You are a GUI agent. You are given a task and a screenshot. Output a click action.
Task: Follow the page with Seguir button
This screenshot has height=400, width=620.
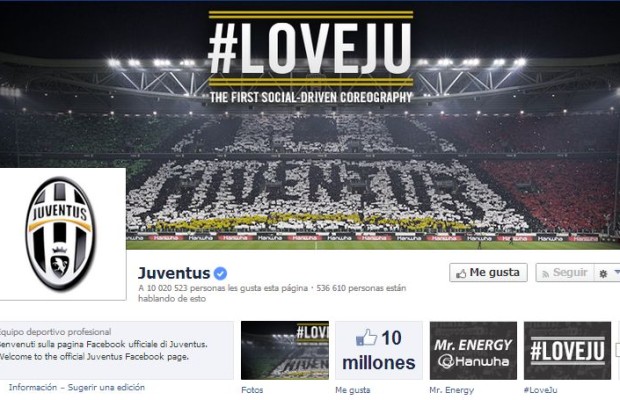[565, 273]
